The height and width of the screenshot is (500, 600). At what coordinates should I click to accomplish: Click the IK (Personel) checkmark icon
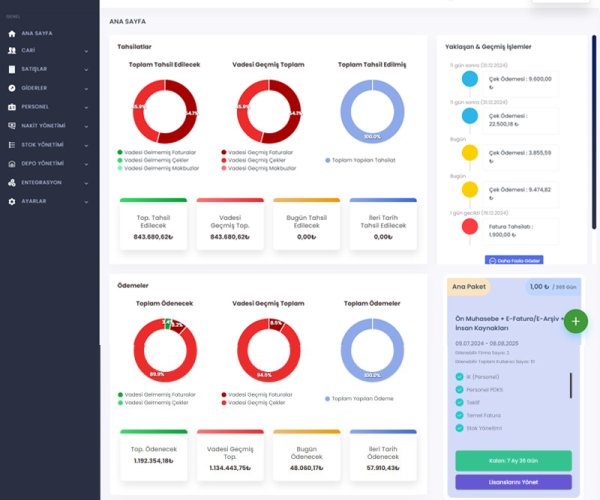point(460,377)
